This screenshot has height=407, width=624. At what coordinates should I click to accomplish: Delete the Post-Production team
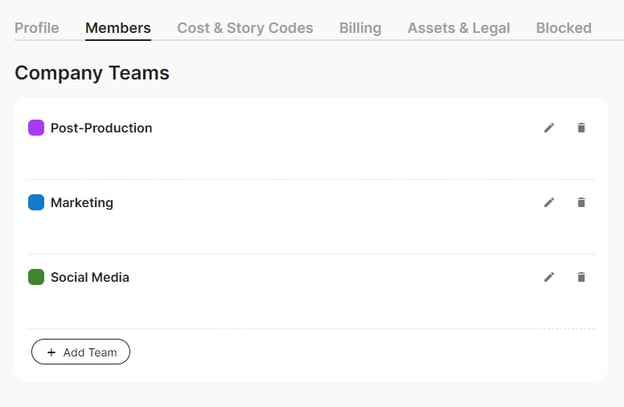(x=581, y=128)
